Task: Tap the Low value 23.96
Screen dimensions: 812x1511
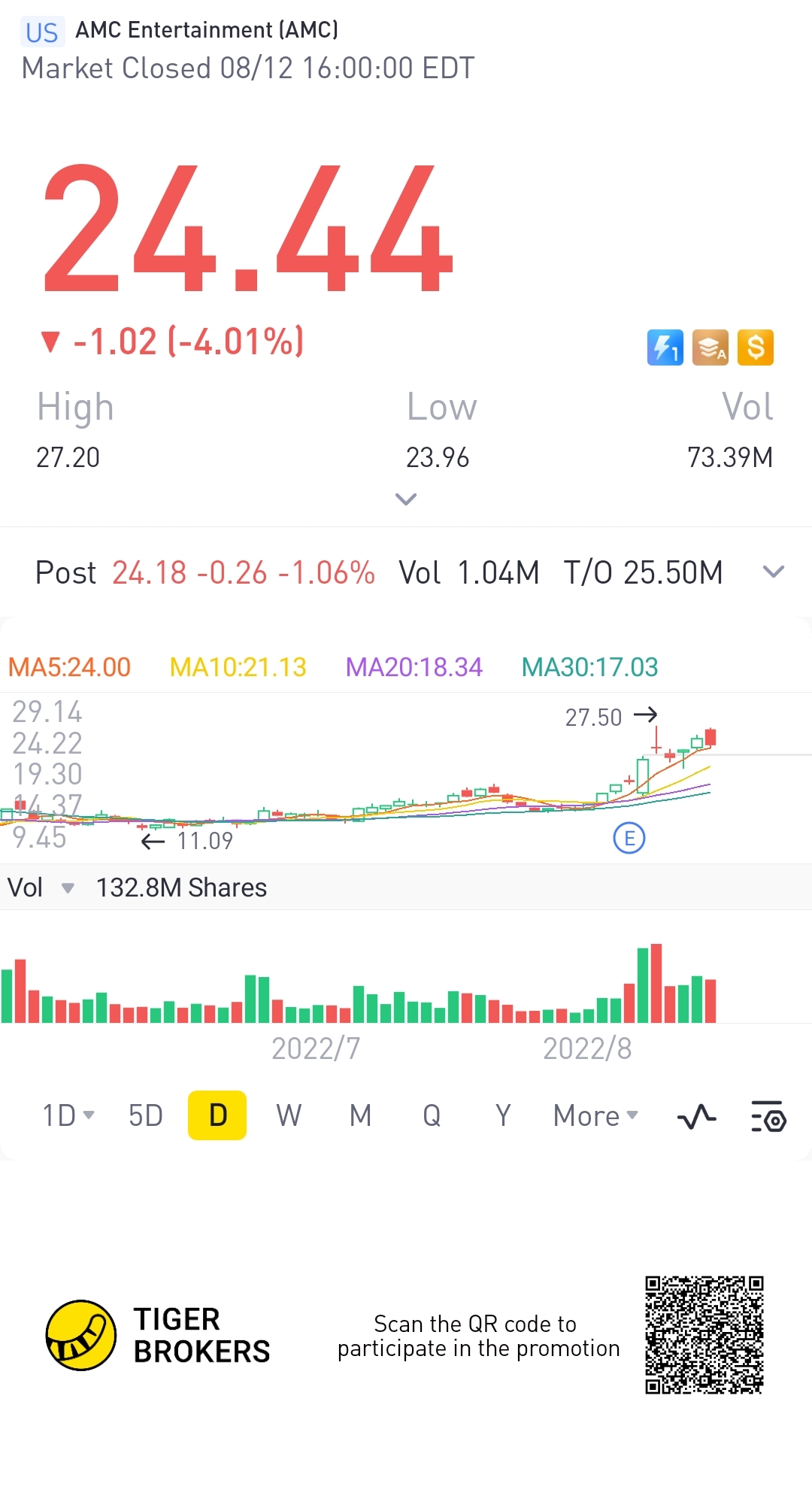Action: click(x=438, y=457)
